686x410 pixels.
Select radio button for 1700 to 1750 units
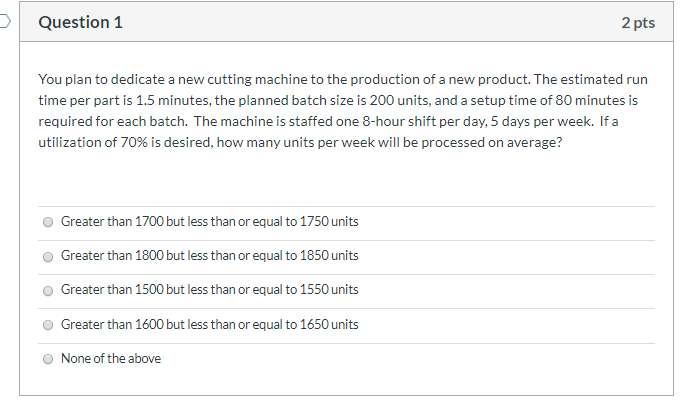point(48,222)
